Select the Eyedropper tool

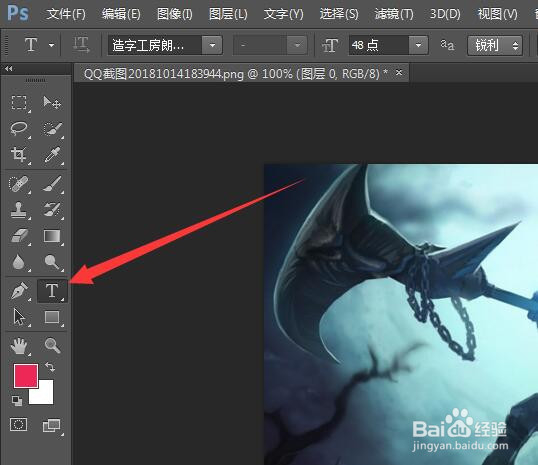(52, 154)
